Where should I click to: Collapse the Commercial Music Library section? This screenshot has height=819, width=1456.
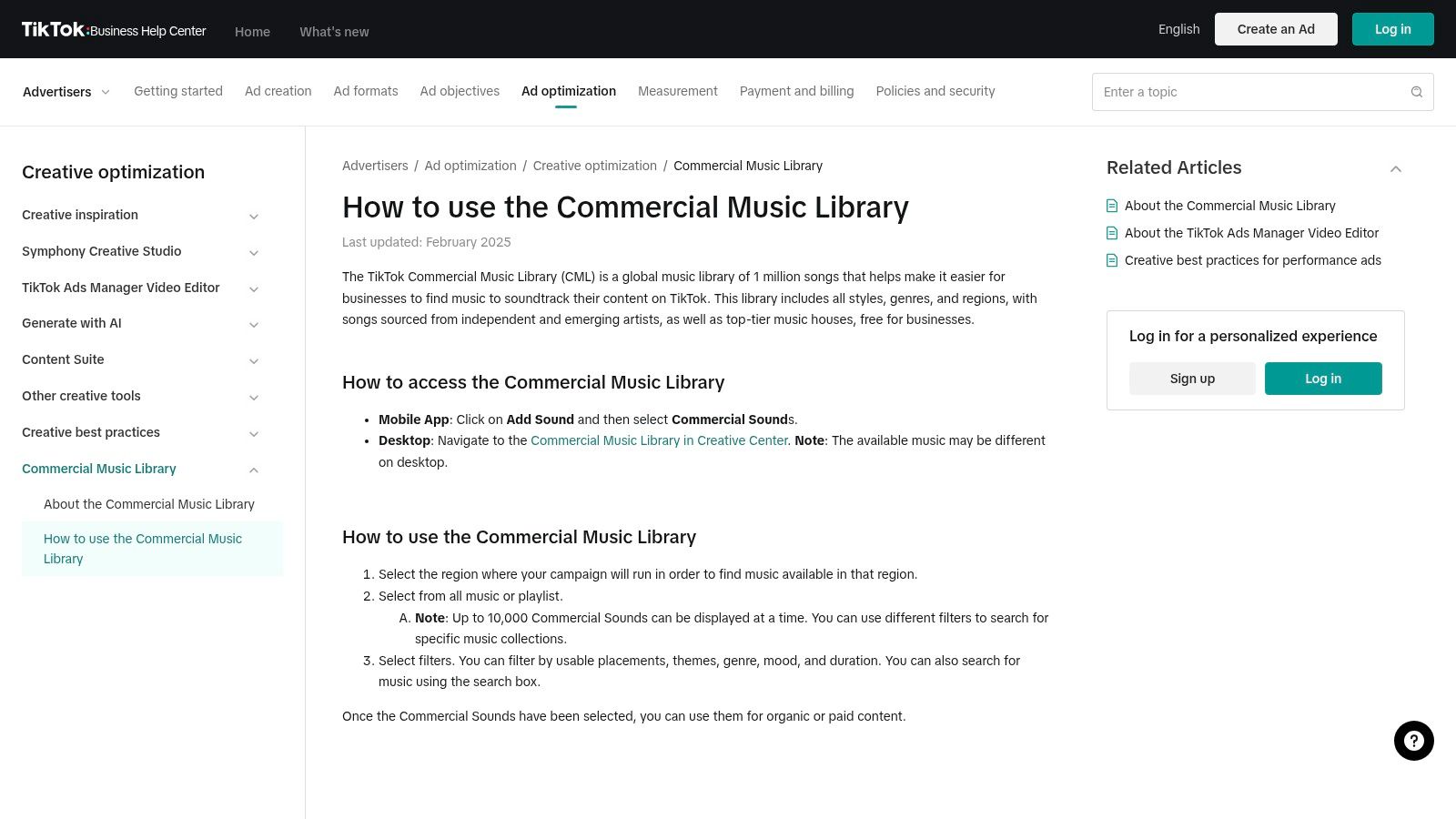click(x=254, y=470)
